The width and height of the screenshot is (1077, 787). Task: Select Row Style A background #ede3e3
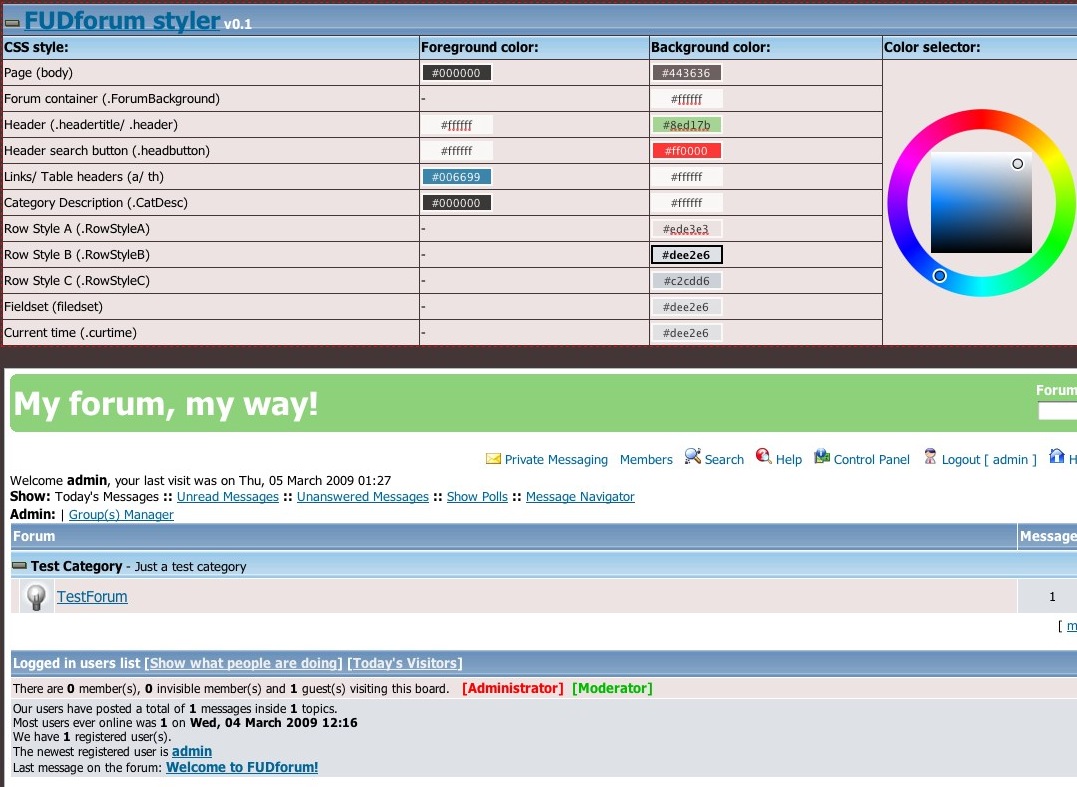pos(686,229)
